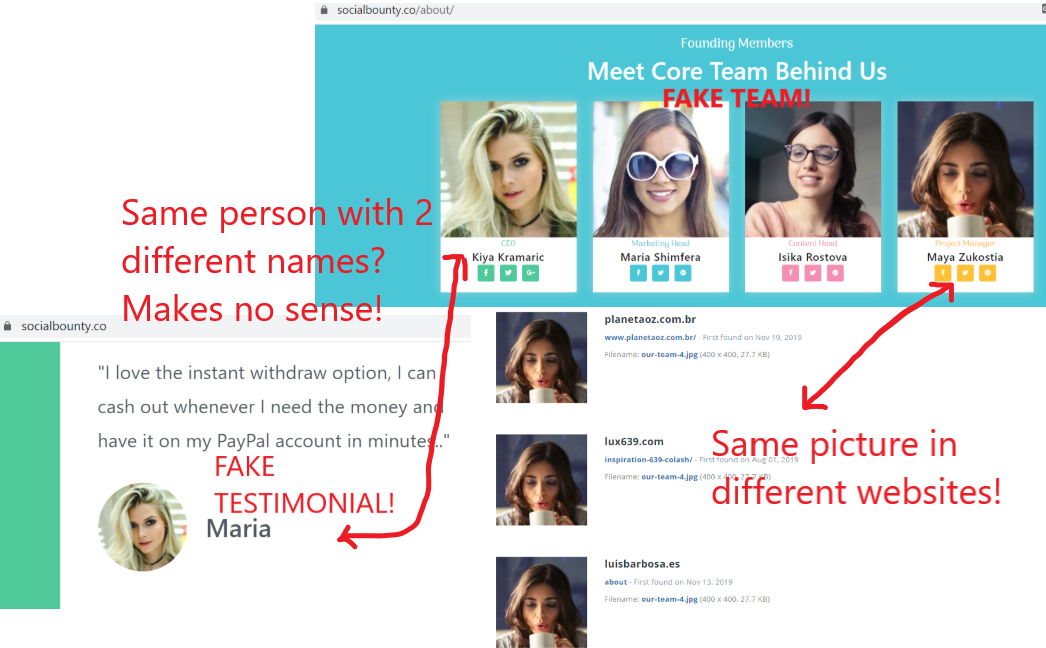
Task: Open Kiya Kramaric's Google Plus icon
Action: coord(530,273)
